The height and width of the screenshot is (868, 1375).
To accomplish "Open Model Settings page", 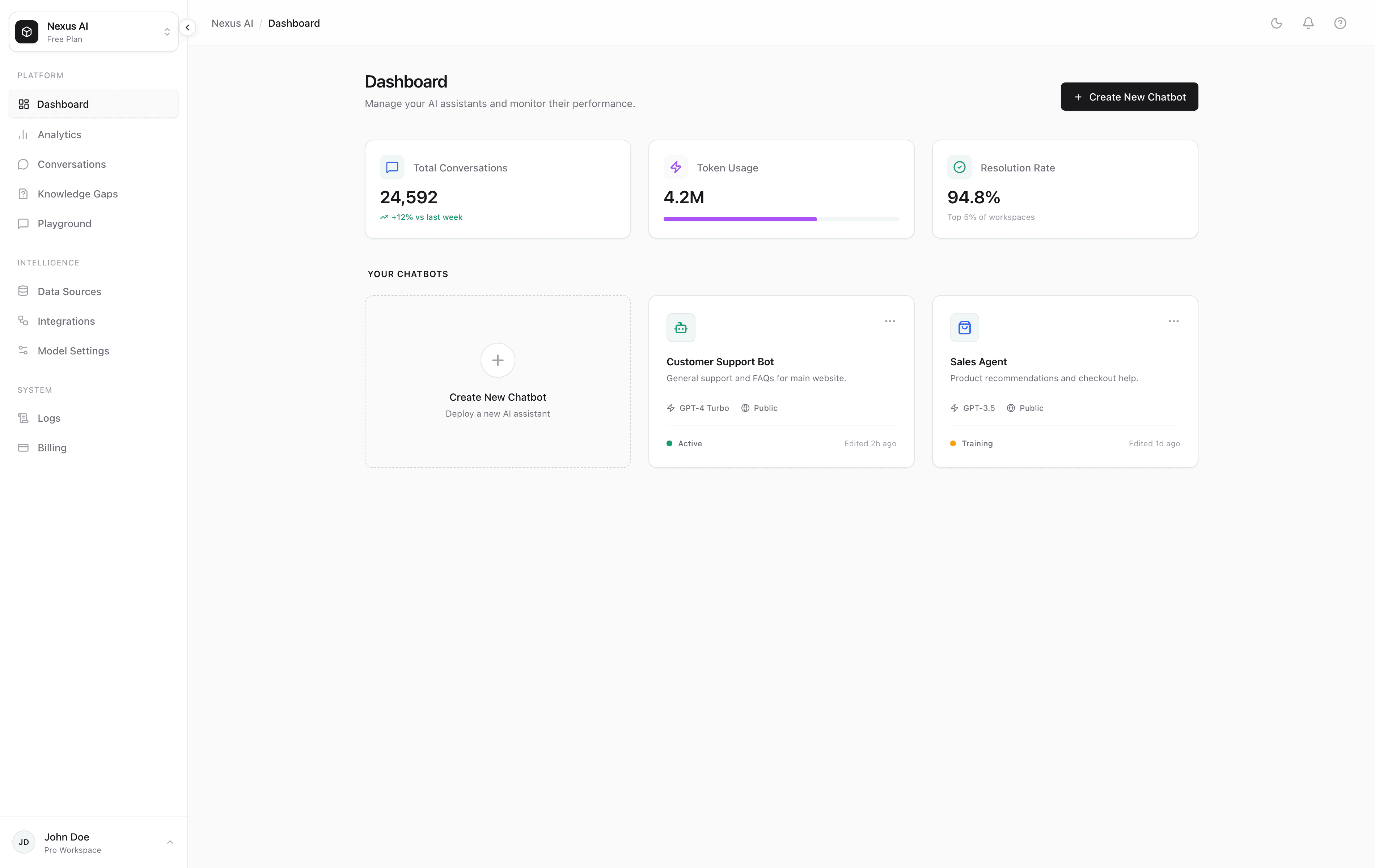I will [94, 350].
